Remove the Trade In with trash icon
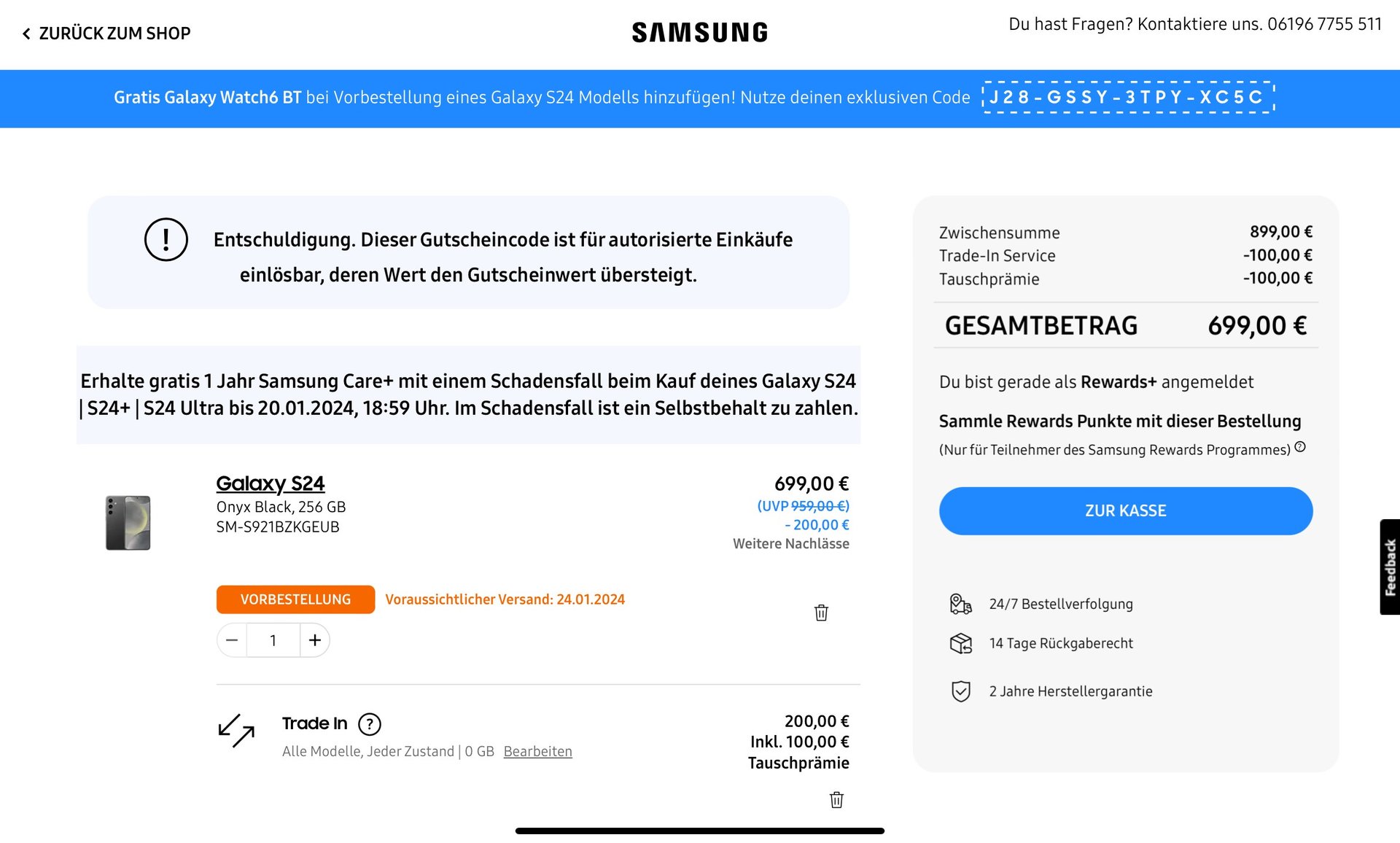The width and height of the screenshot is (1400, 843). click(x=836, y=800)
